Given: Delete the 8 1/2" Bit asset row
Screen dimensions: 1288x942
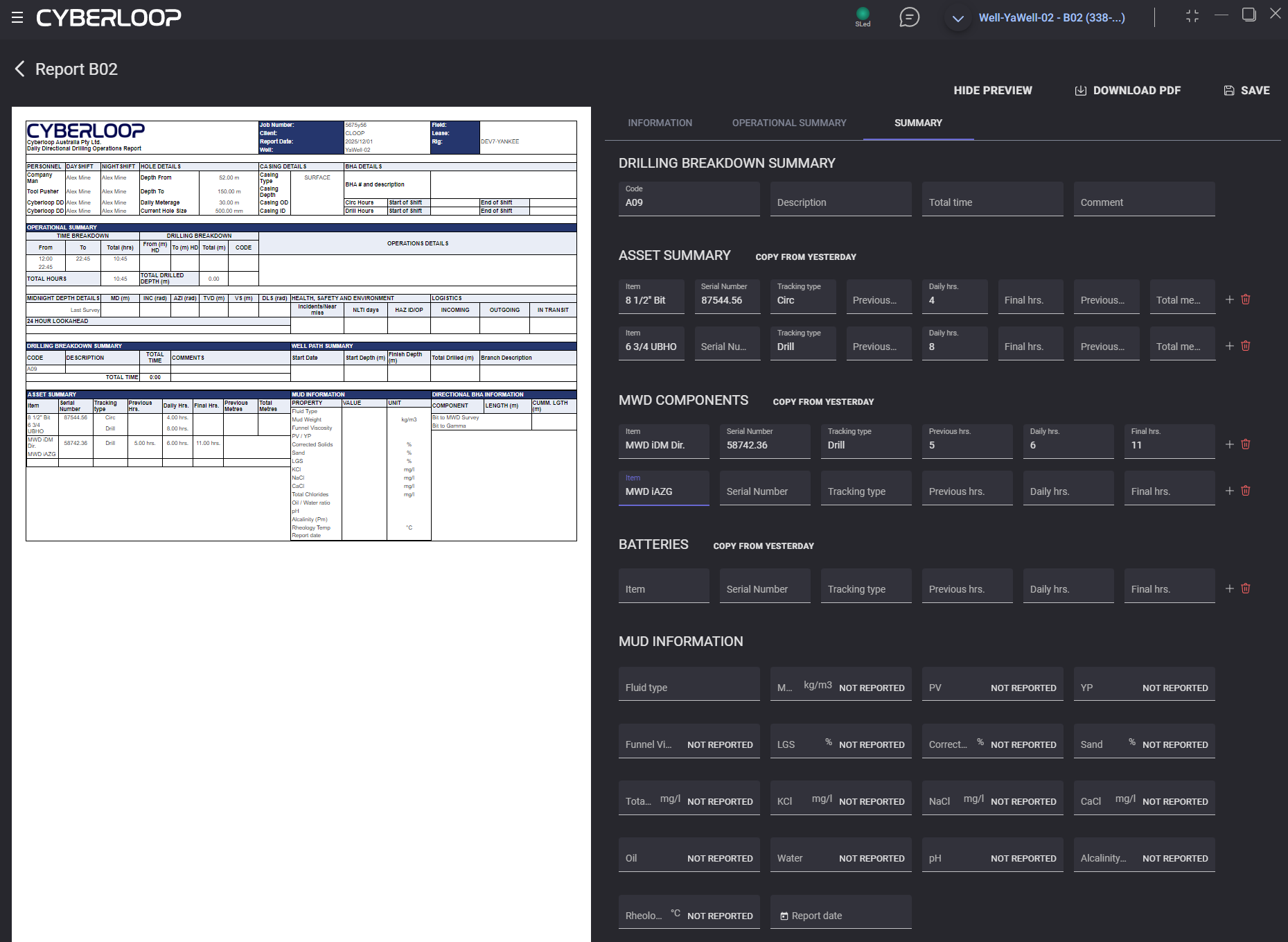Looking at the screenshot, I should 1246,299.
